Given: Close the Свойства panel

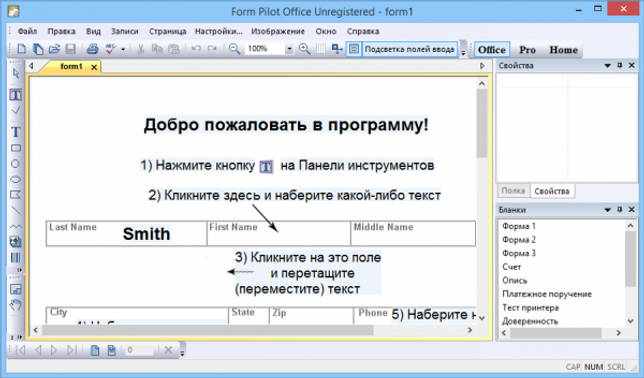Looking at the screenshot, I should [x=632, y=65].
